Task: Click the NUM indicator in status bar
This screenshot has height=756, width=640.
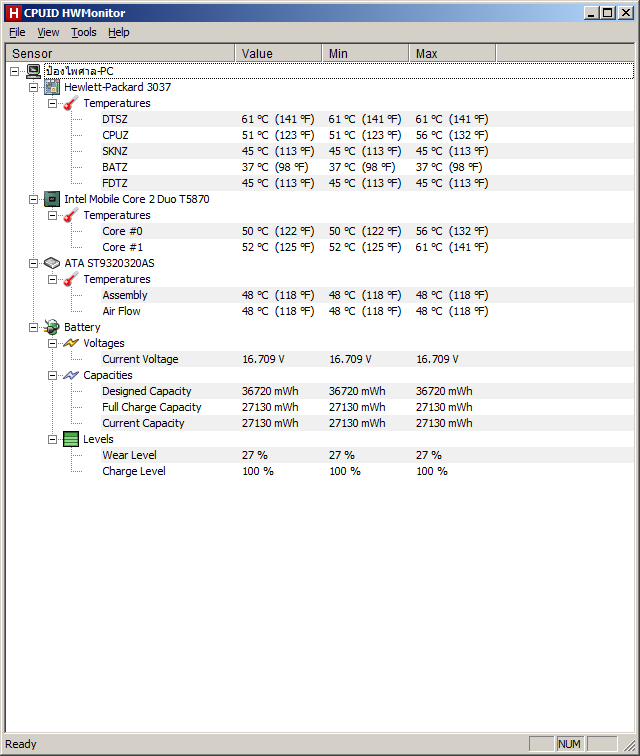Action: [569, 744]
